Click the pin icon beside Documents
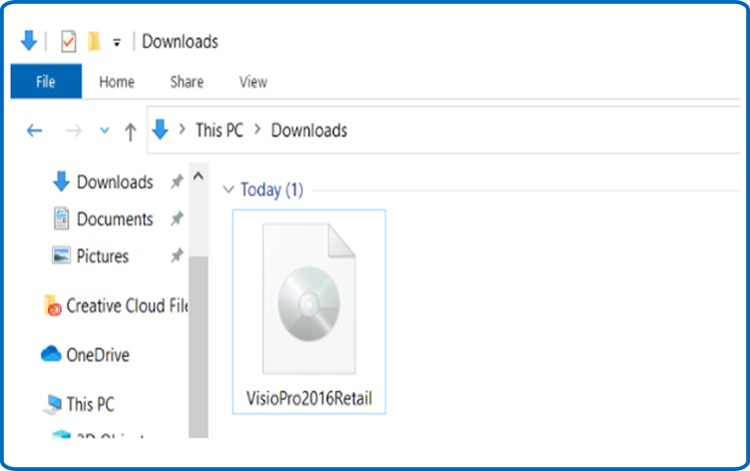750x471 pixels. coord(177,219)
